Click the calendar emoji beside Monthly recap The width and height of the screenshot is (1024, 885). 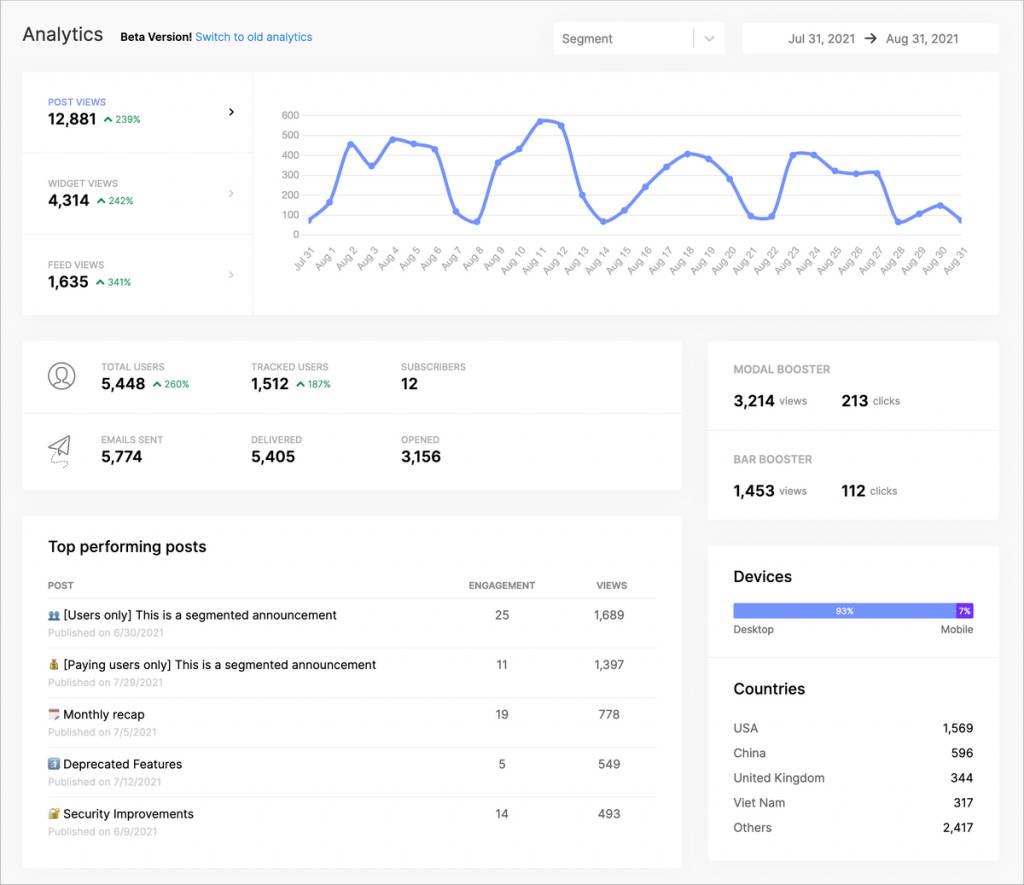click(x=54, y=715)
